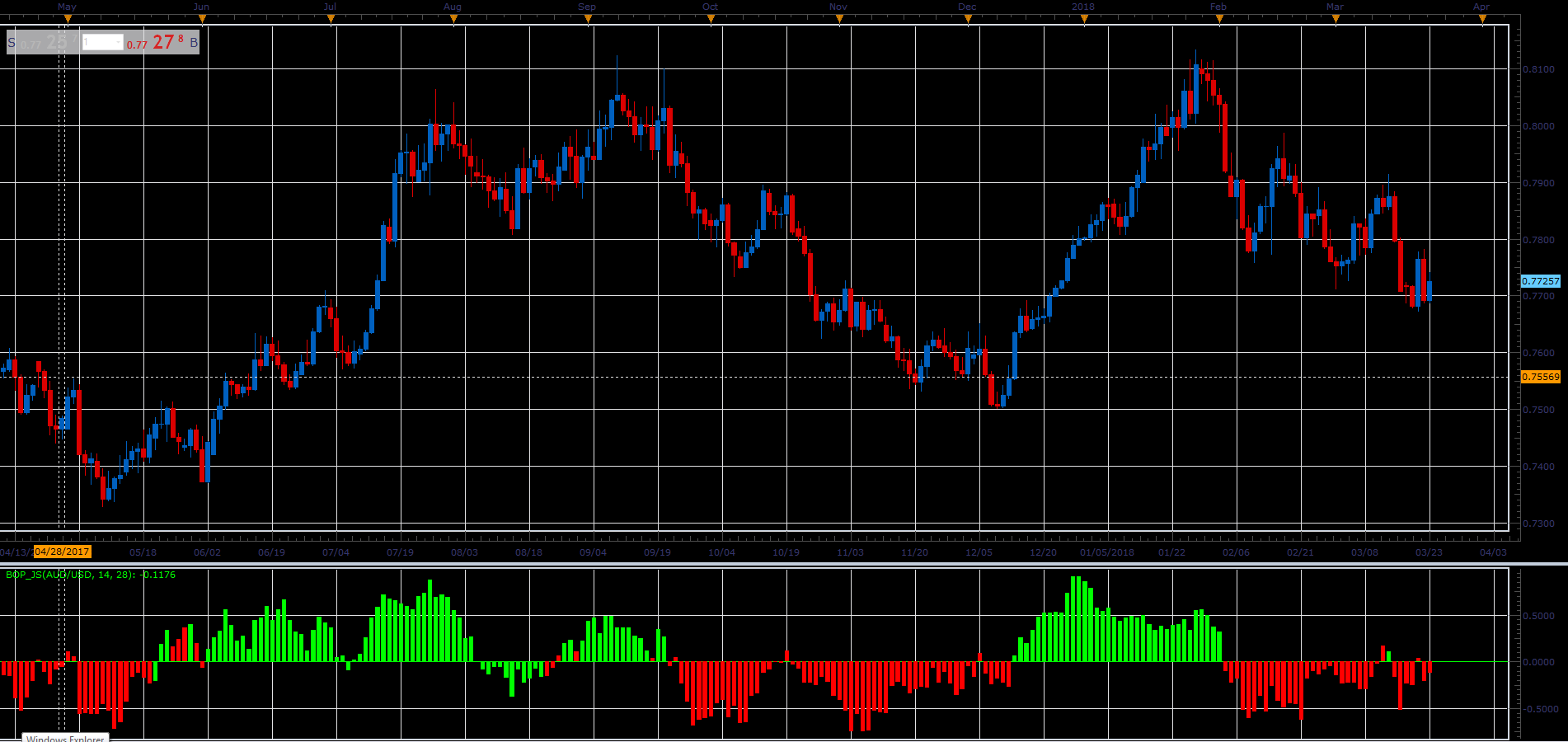
Task: Click the May orange timeline marker
Action: pyautogui.click(x=68, y=19)
